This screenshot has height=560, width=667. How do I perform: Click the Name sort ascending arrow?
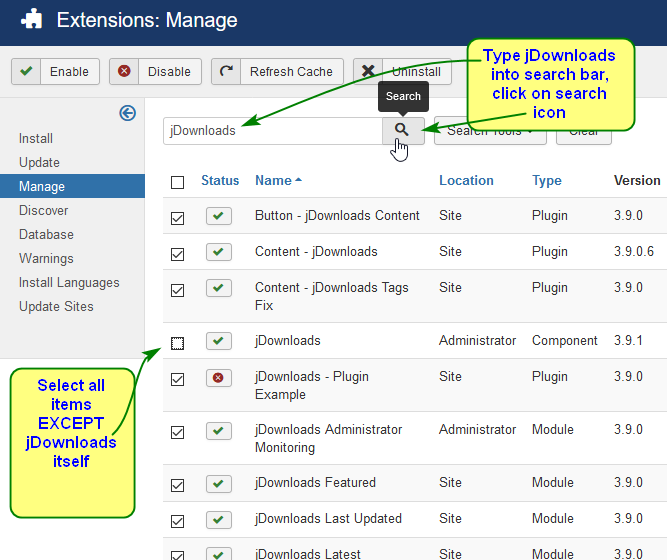tap(298, 180)
